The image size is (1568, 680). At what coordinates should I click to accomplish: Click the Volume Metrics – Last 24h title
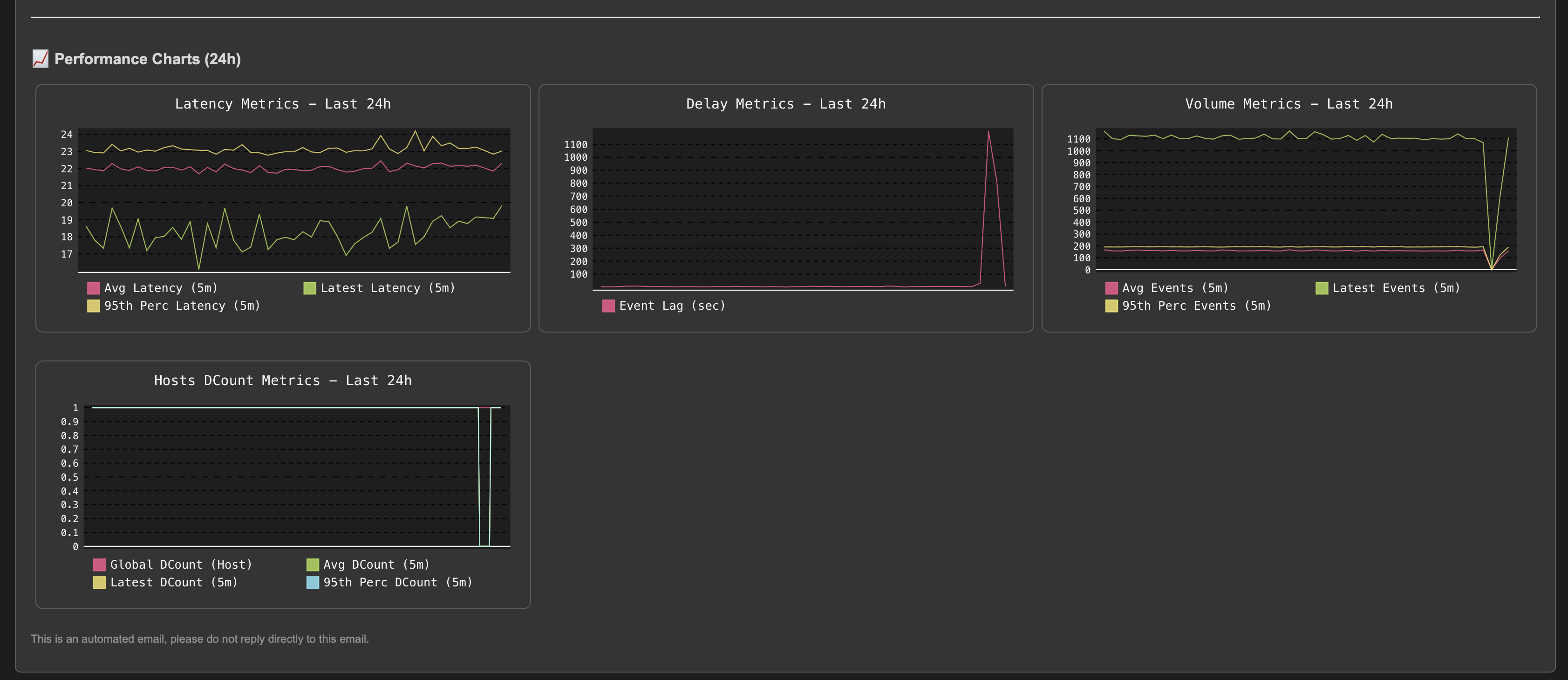pyautogui.click(x=1288, y=103)
